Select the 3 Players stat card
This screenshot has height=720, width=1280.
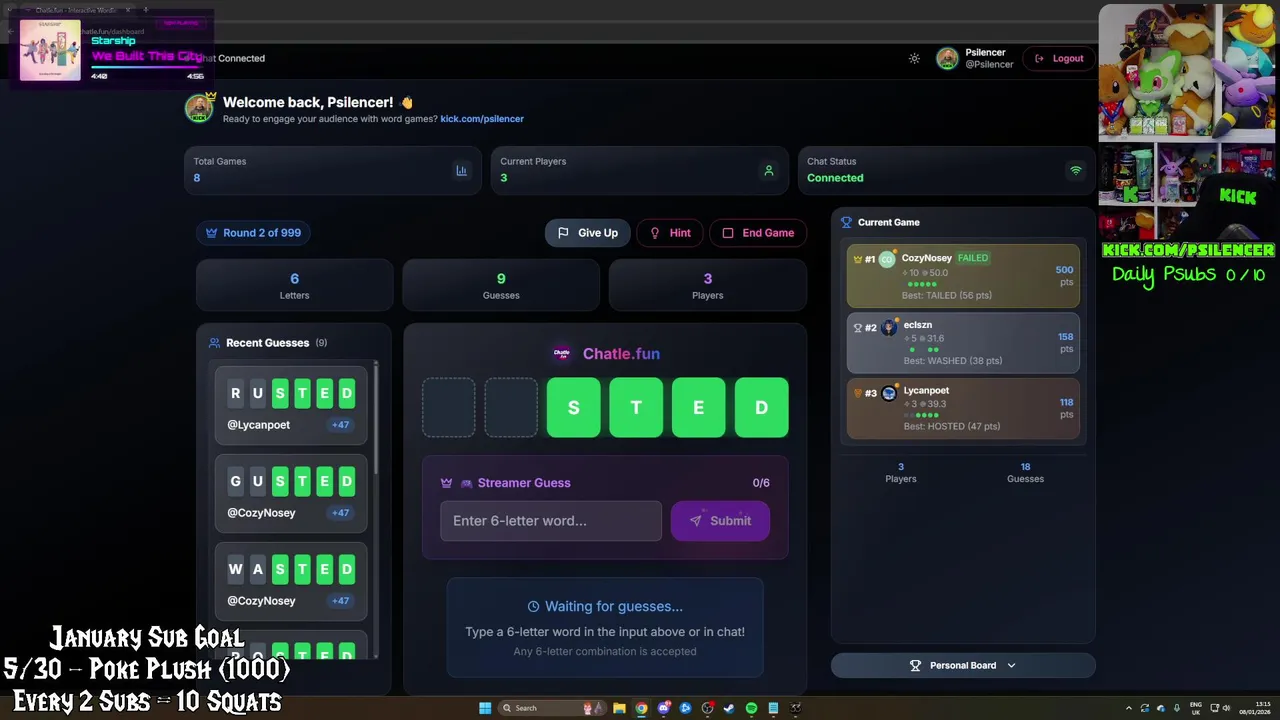tap(707, 285)
